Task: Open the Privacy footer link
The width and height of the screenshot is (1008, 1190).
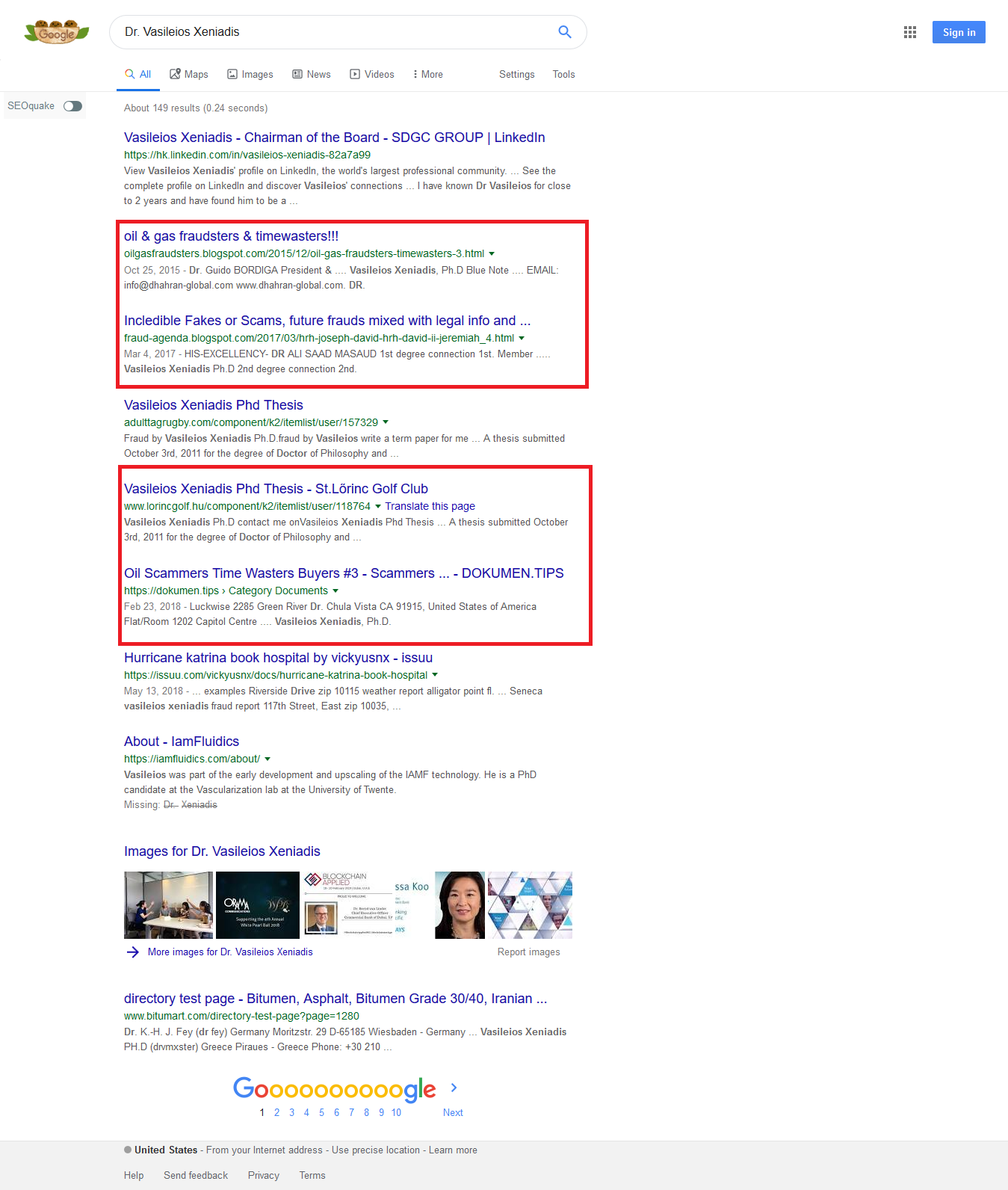Action: pos(264,1175)
